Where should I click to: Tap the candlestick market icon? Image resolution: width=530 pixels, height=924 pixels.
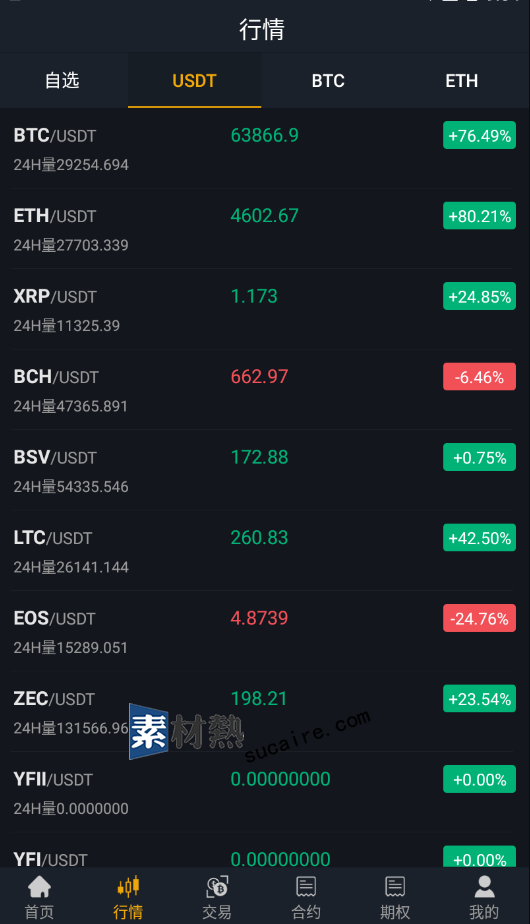pos(128,886)
